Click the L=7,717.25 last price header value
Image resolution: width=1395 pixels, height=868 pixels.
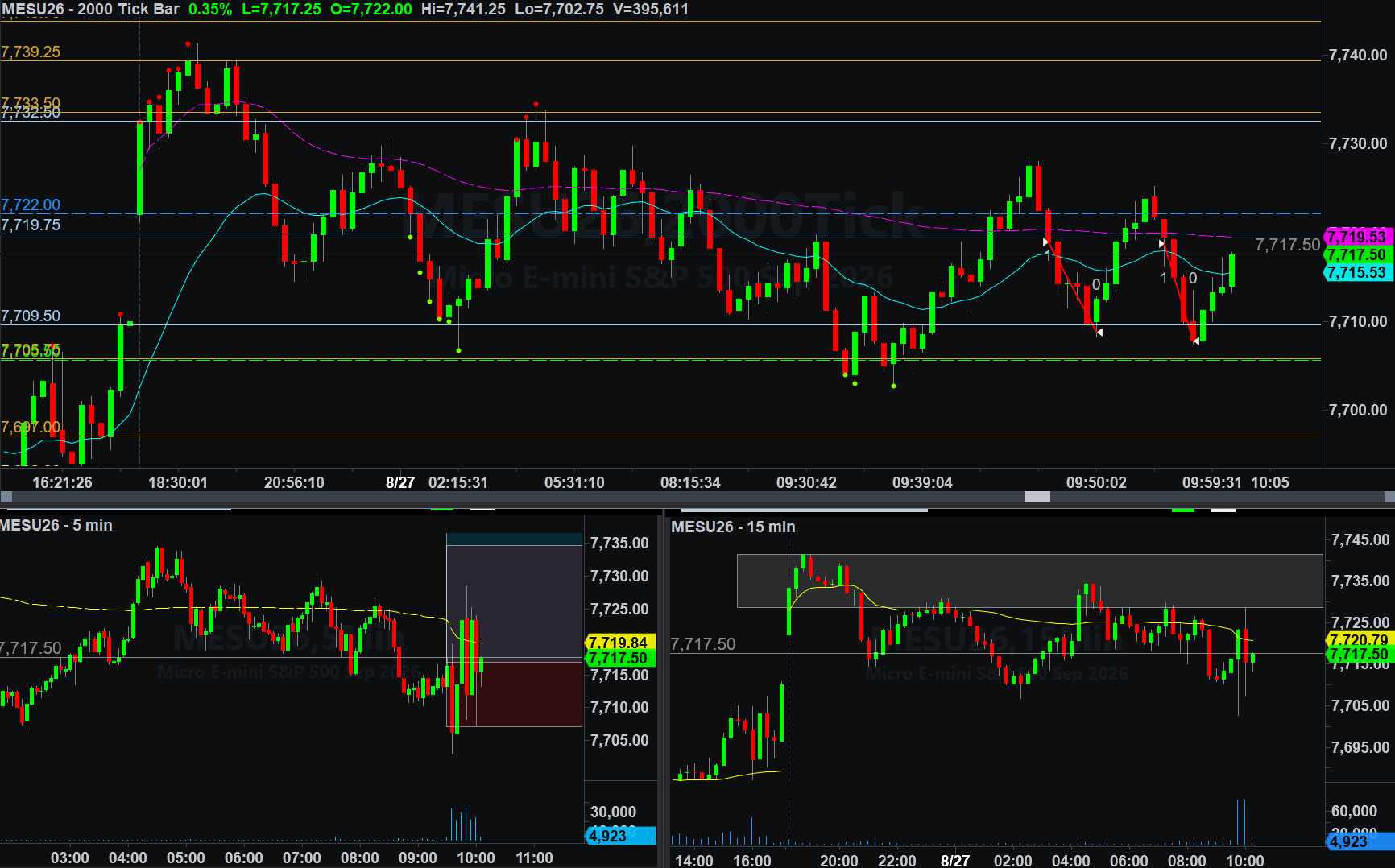click(x=281, y=10)
